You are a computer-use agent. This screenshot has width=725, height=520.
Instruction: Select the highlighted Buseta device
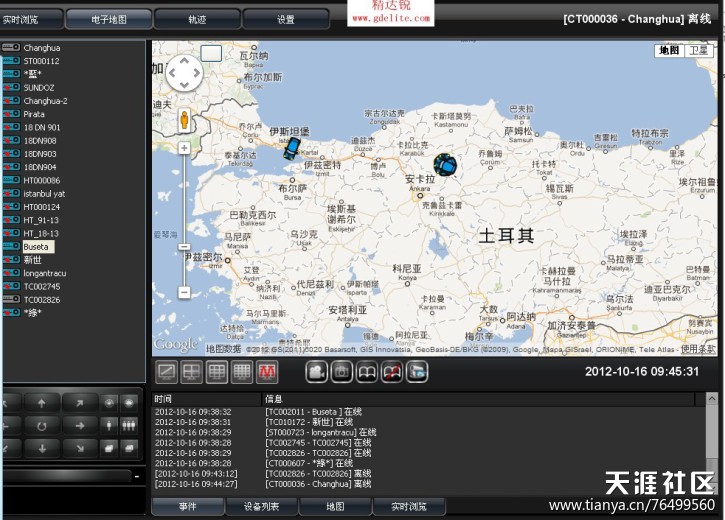pos(36,247)
